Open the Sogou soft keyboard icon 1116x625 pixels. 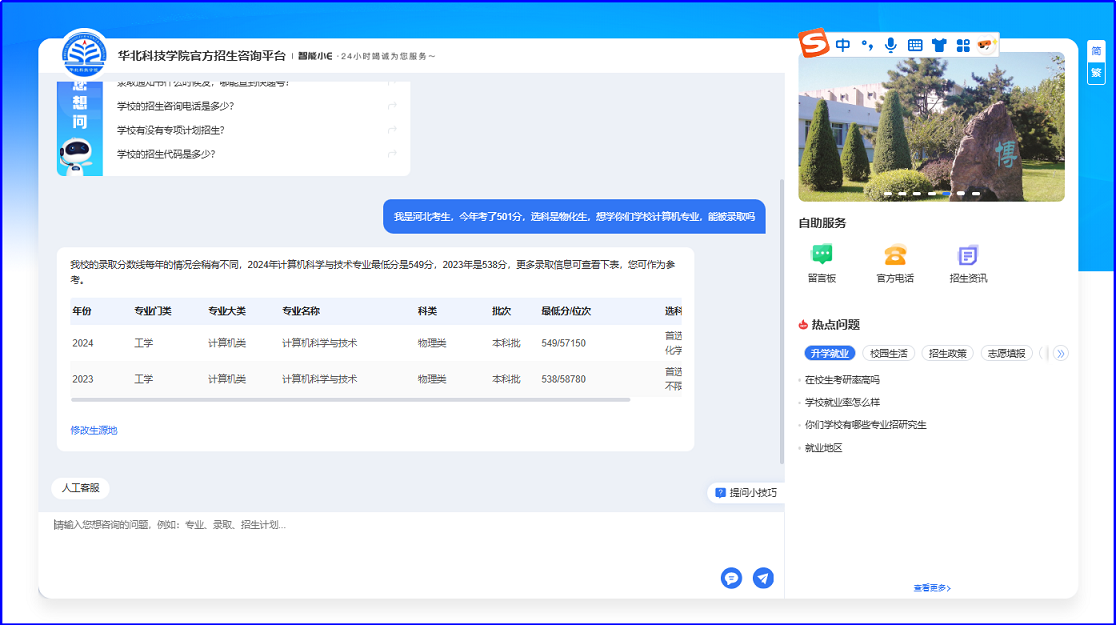[x=915, y=45]
